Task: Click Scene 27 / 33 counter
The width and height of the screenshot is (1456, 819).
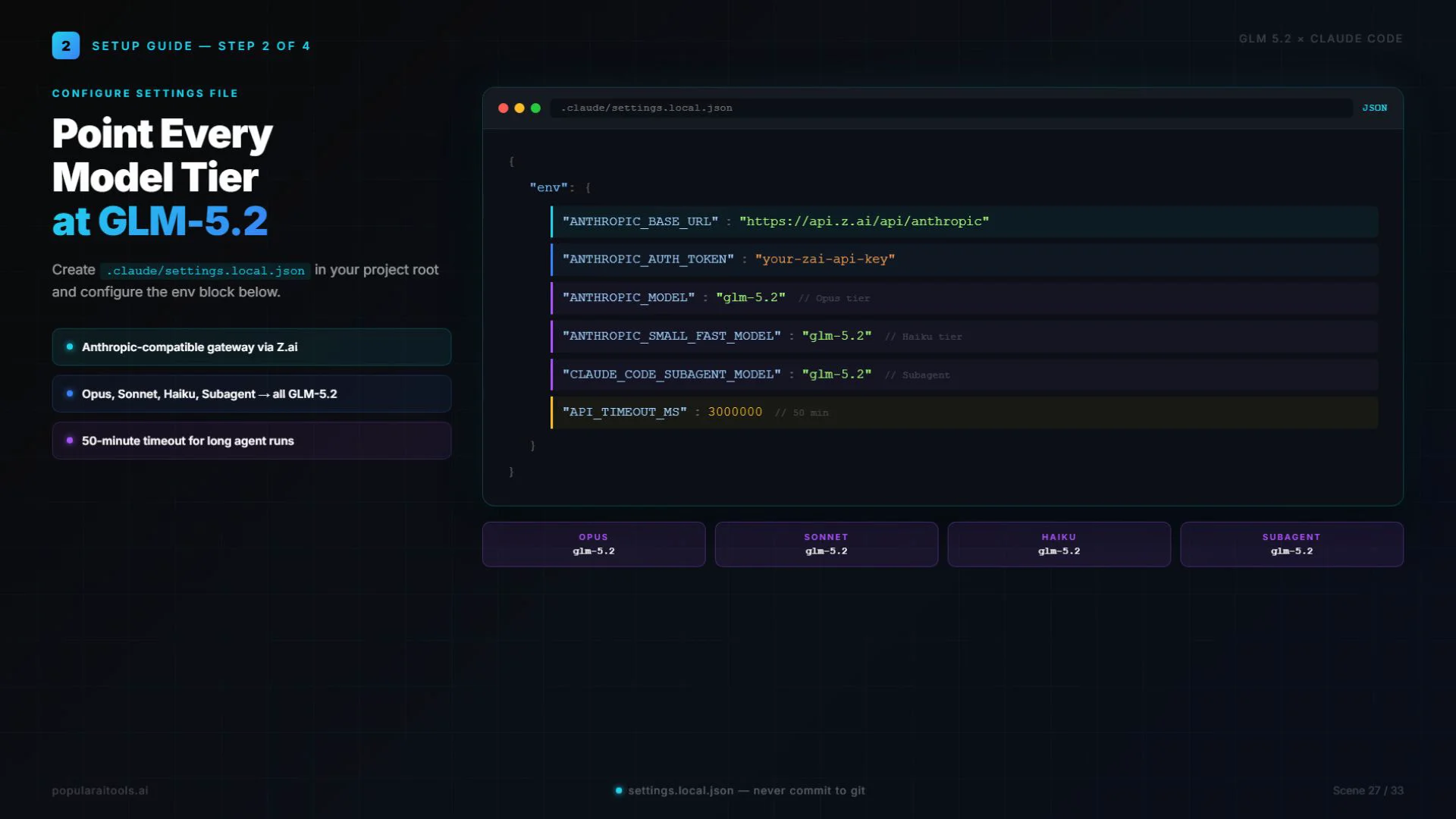Action: pyautogui.click(x=1368, y=791)
